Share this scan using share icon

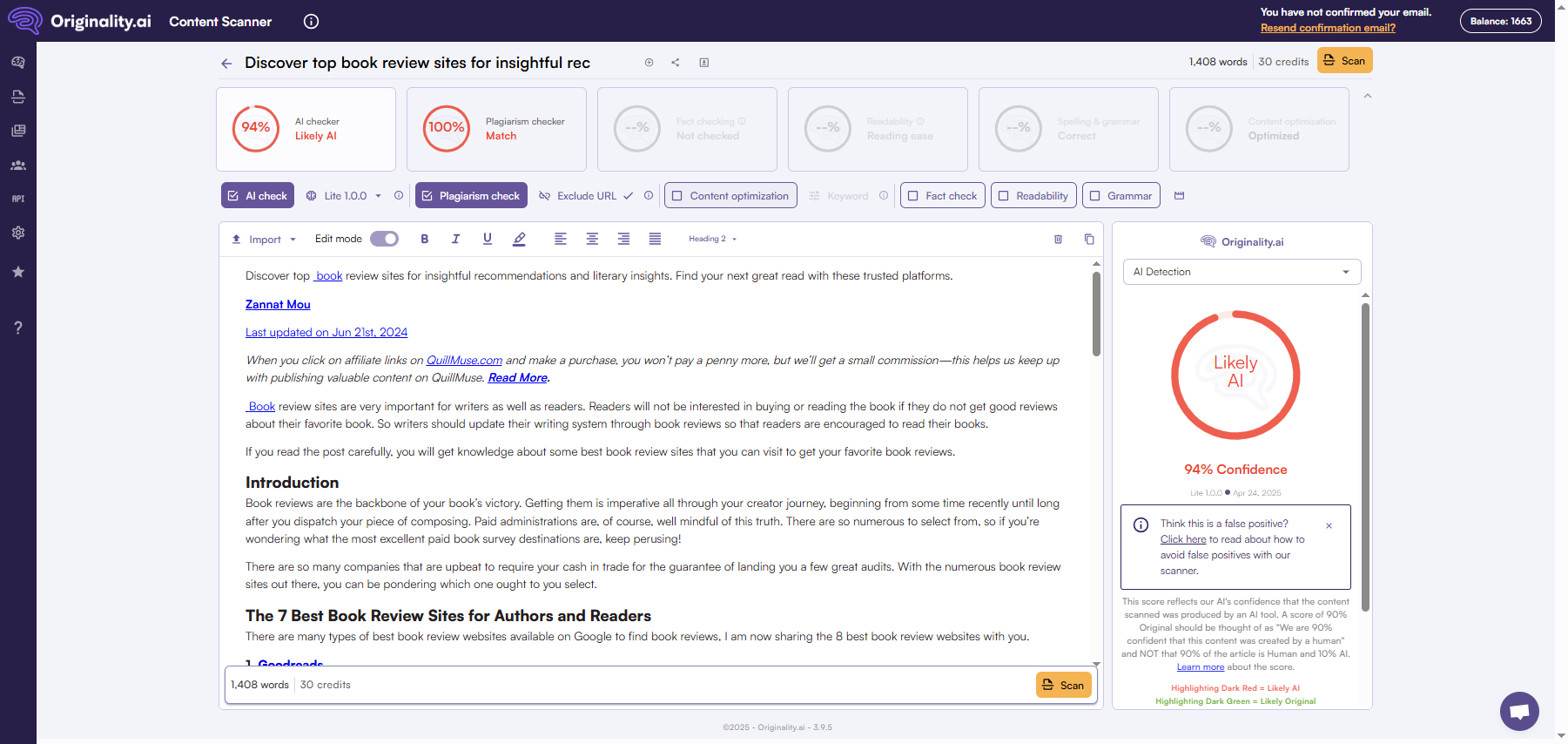point(676,63)
